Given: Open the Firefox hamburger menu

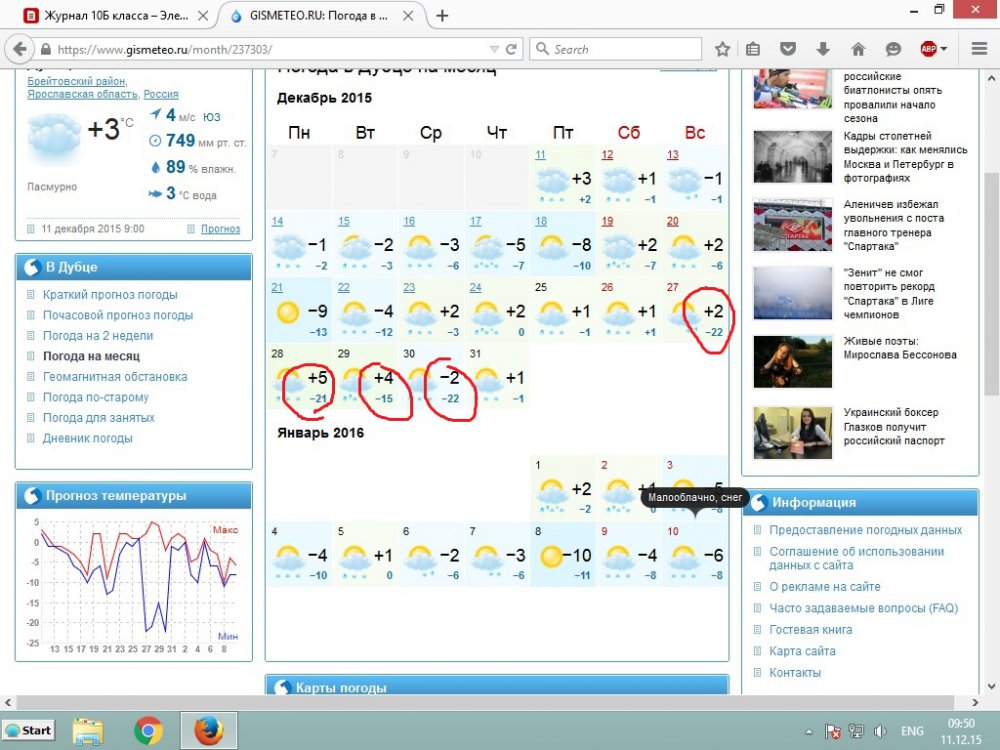Looking at the screenshot, I should pyautogui.click(x=976, y=49).
